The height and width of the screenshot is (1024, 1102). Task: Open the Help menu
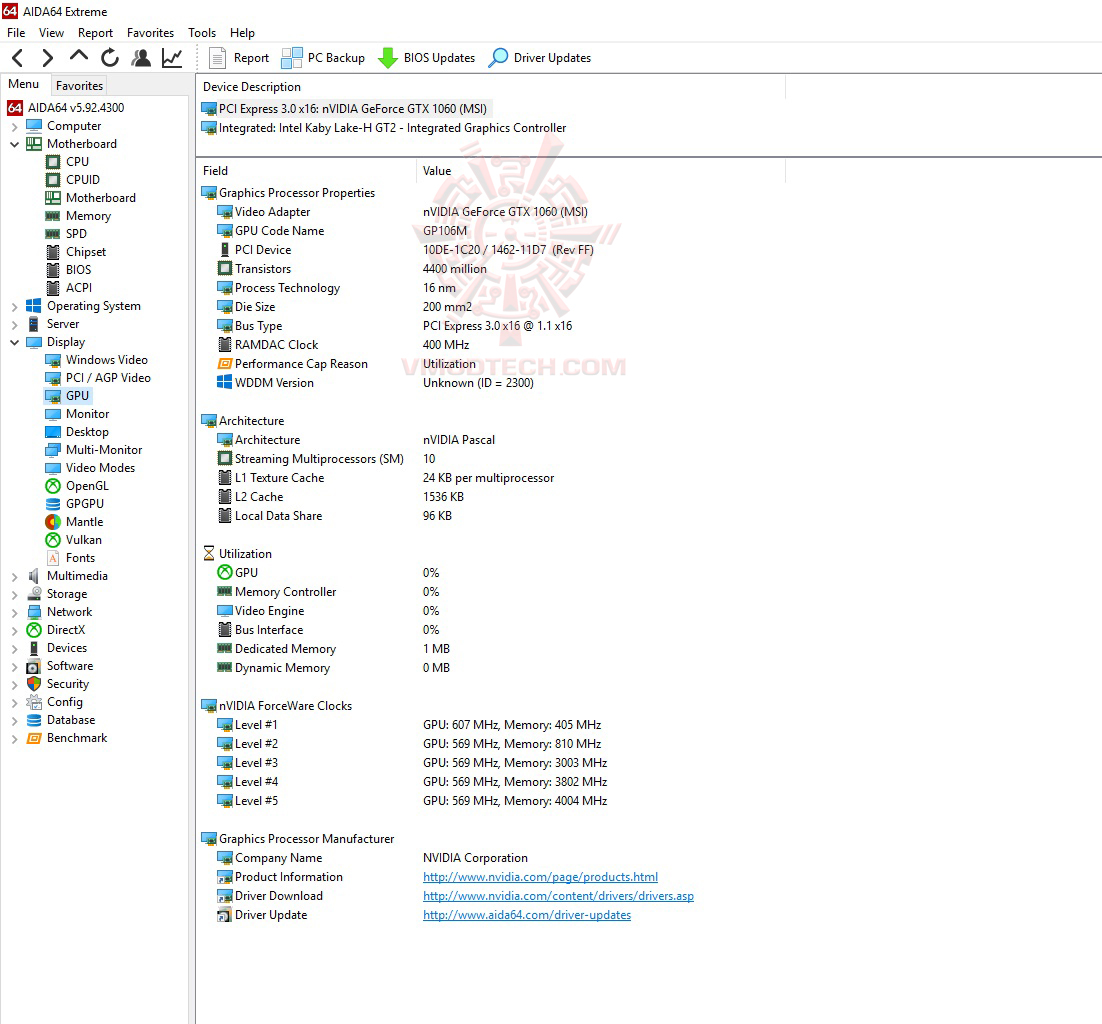tap(242, 33)
